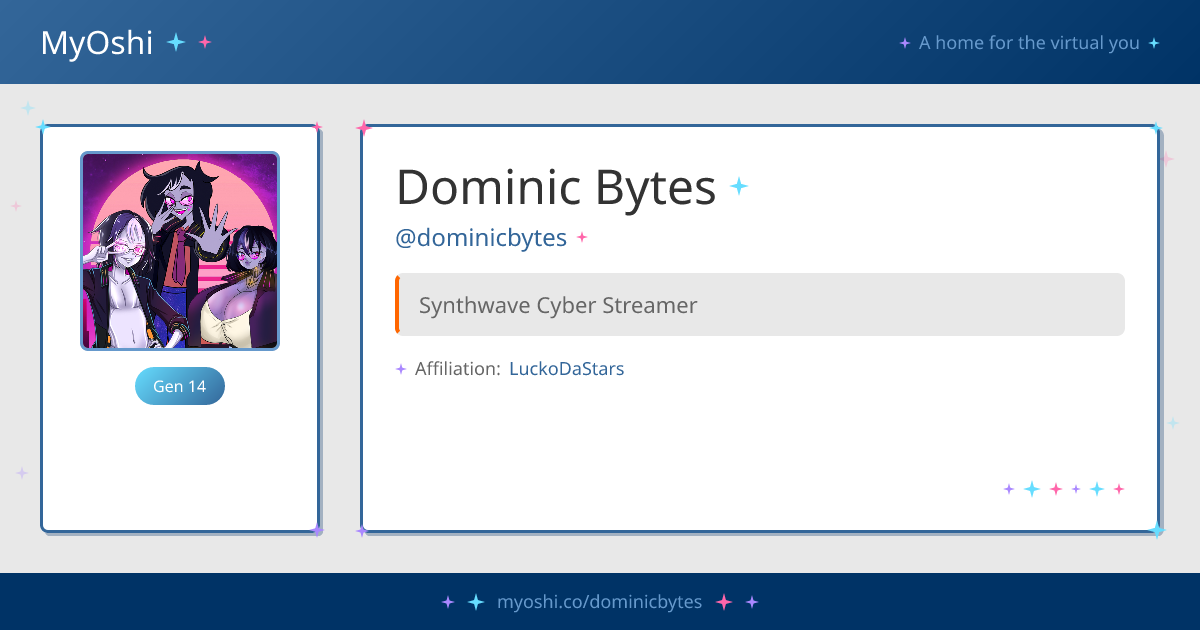The image size is (1200, 630).
Task: Open the profile avatar image
Action: click(x=180, y=251)
